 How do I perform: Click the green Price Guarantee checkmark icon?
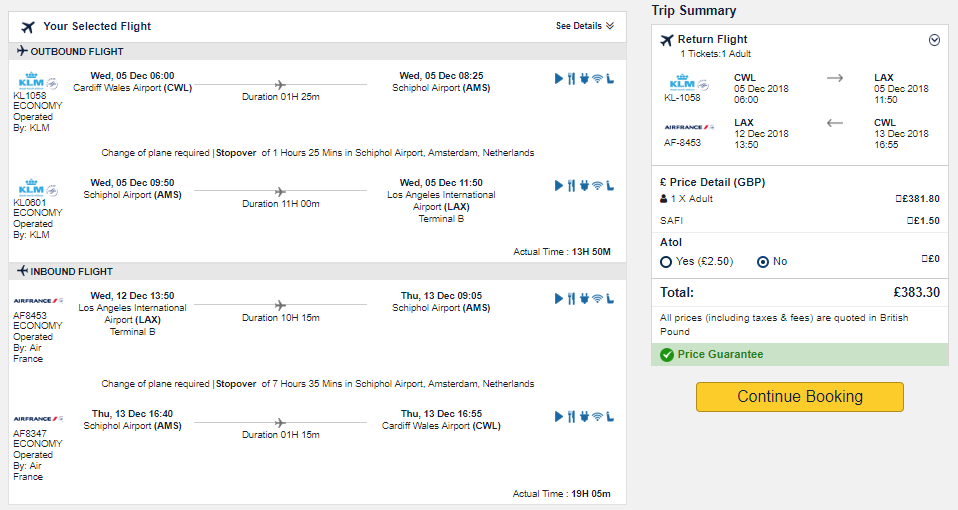click(x=667, y=355)
